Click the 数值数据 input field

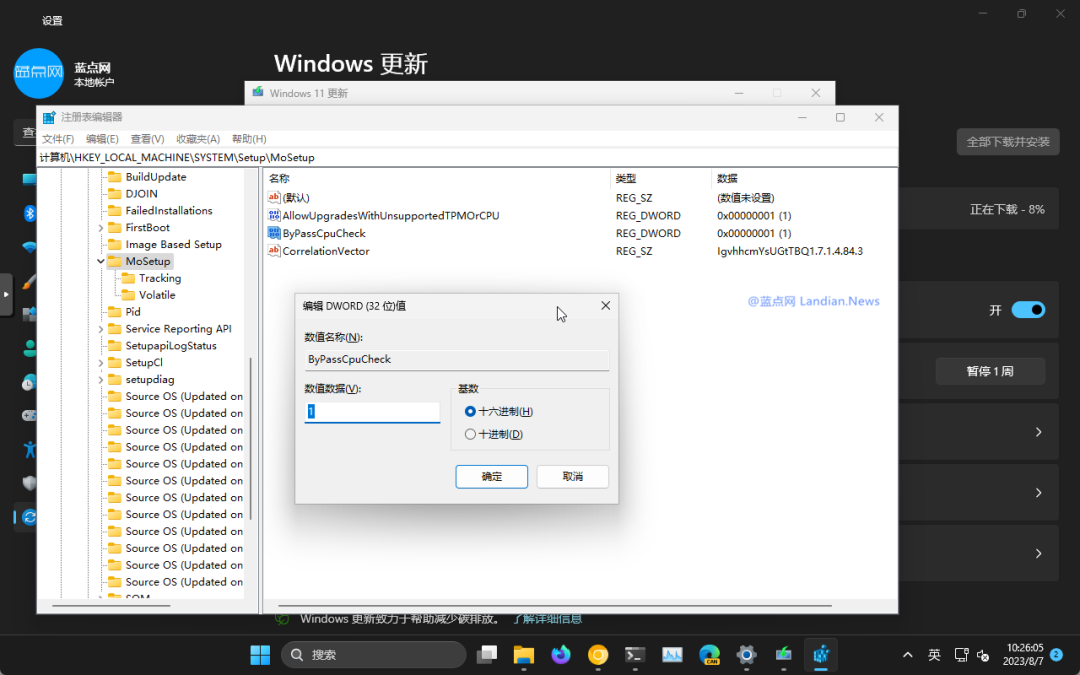(x=372, y=412)
